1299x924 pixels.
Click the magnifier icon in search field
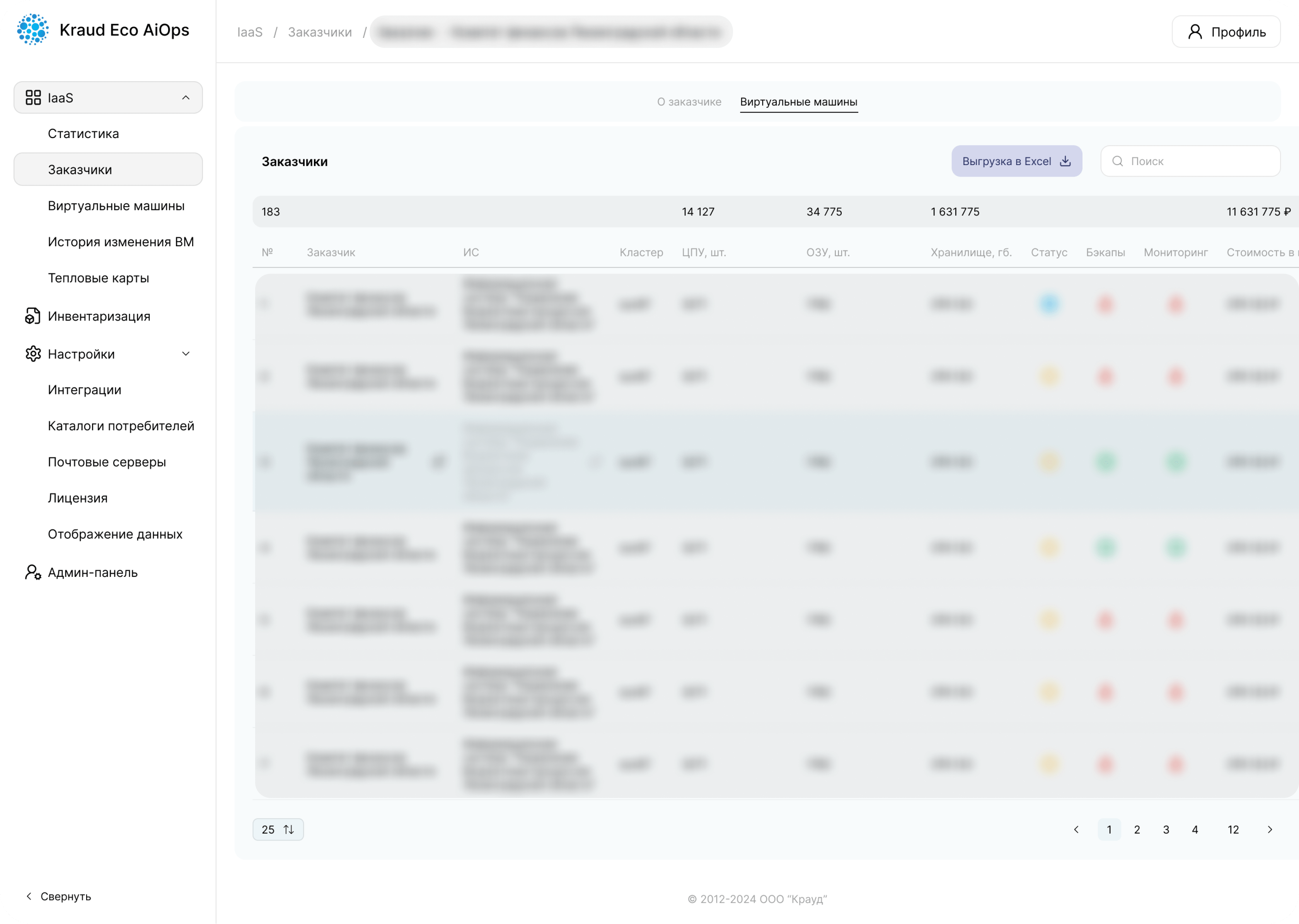click(x=1118, y=161)
